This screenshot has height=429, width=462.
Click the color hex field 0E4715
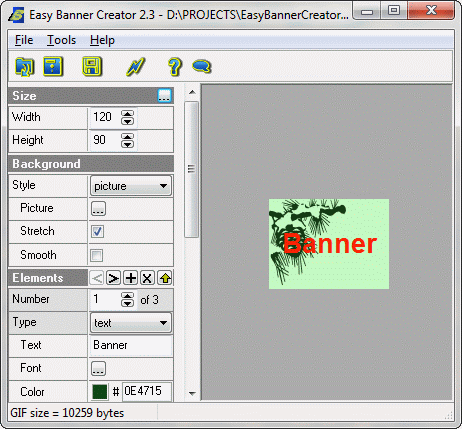click(x=147, y=391)
